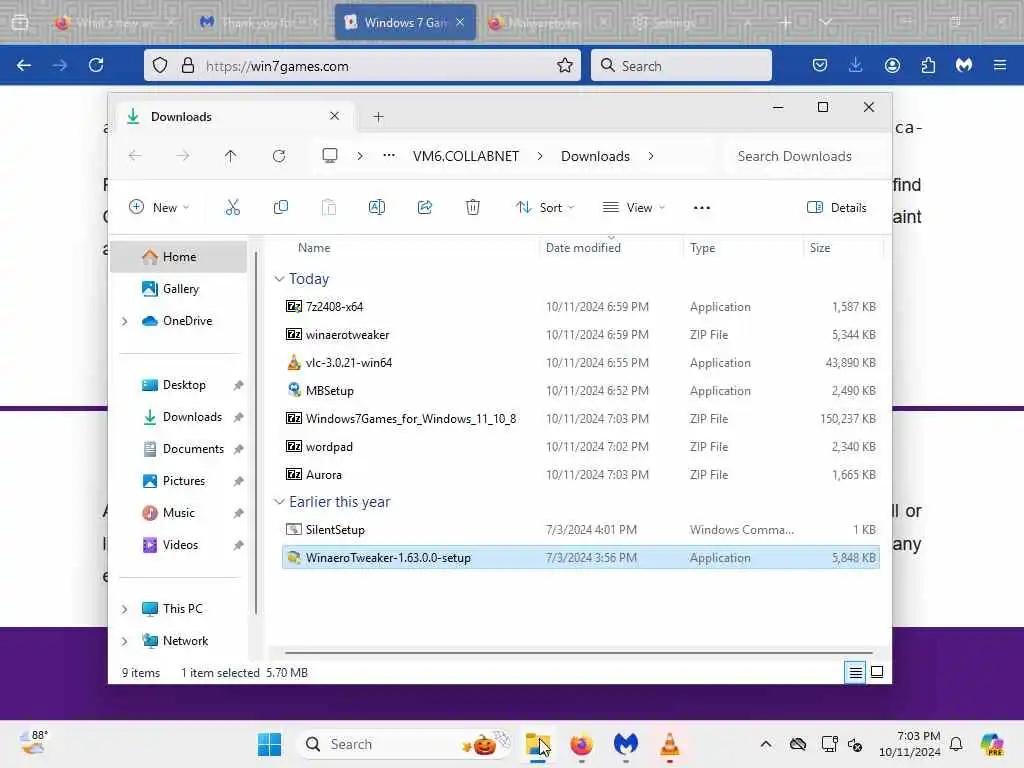Image resolution: width=1024 pixels, height=768 pixels.
Task: Click the Windows taskbar Search box
Action: (405, 744)
